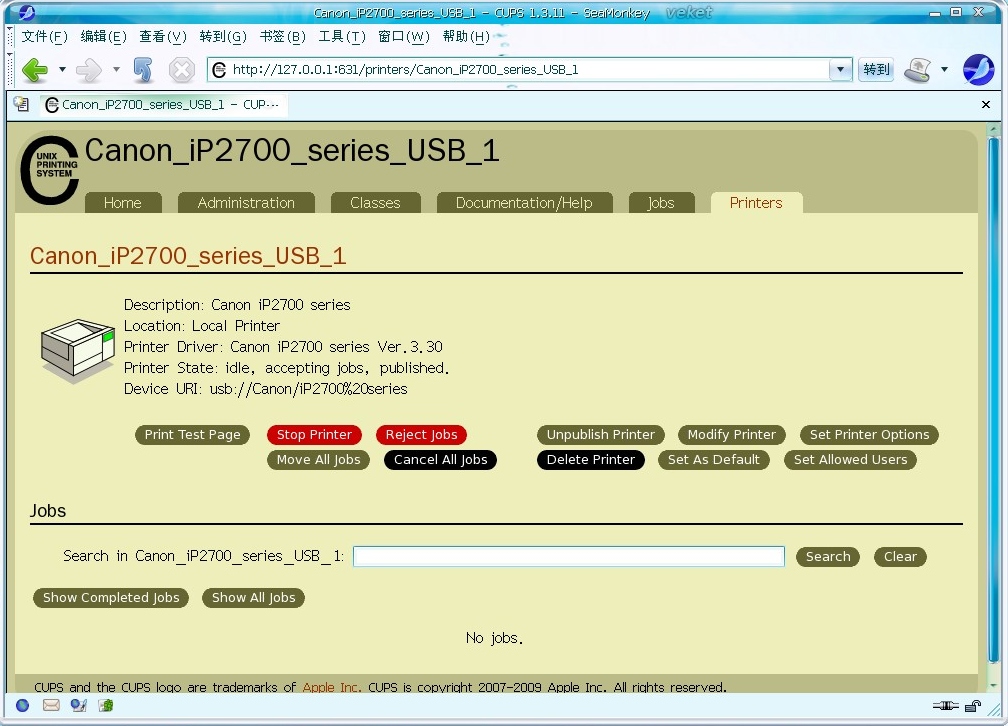Screen dimensions: 1008x726
Task: Open the 书签(B) menu
Action: click(x=282, y=37)
